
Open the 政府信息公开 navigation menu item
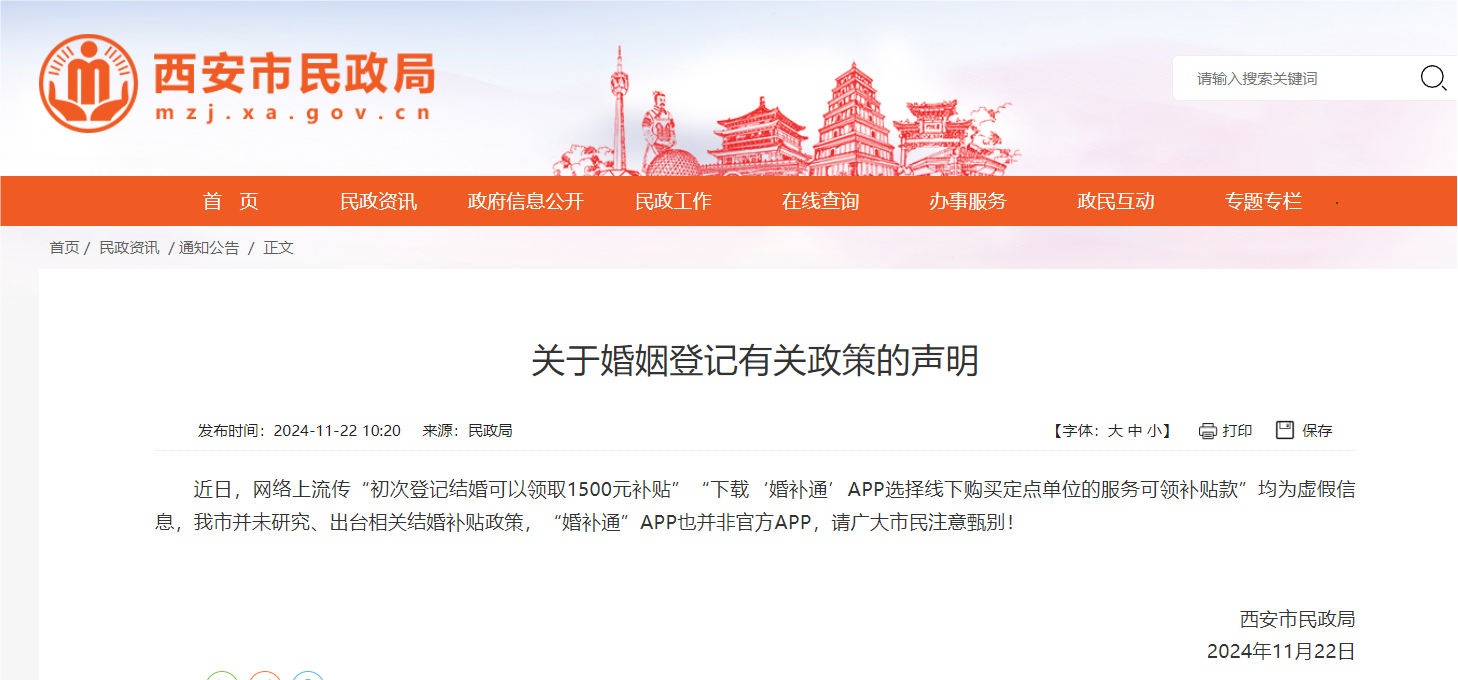coord(526,201)
